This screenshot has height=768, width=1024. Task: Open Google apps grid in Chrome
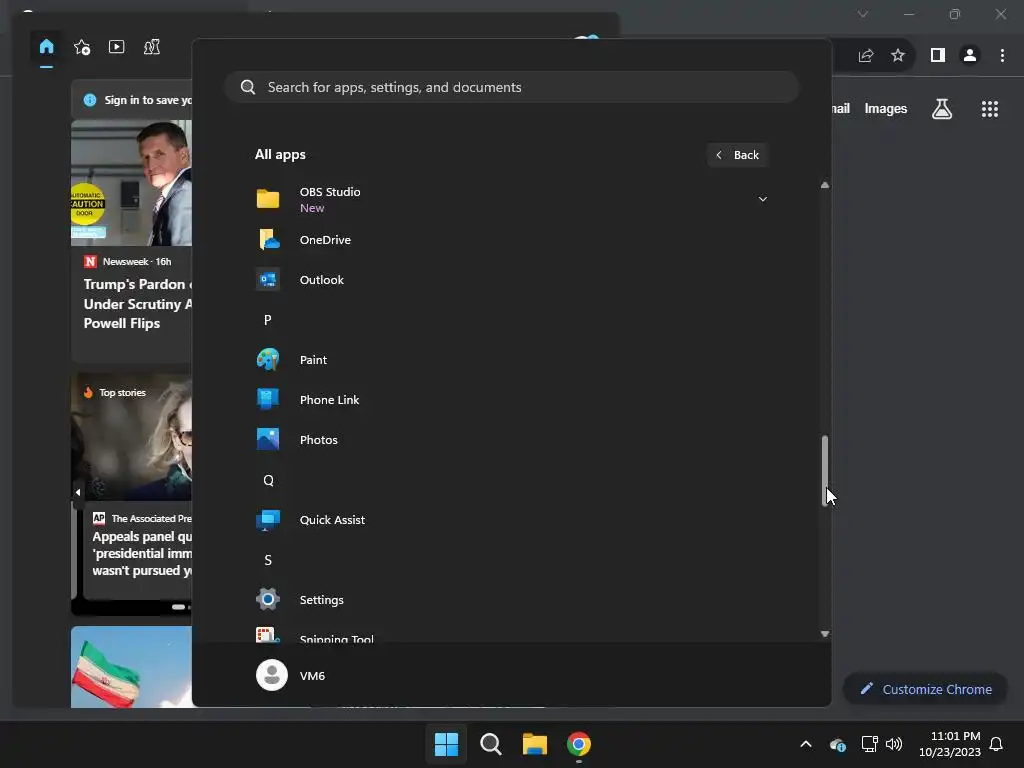989,109
